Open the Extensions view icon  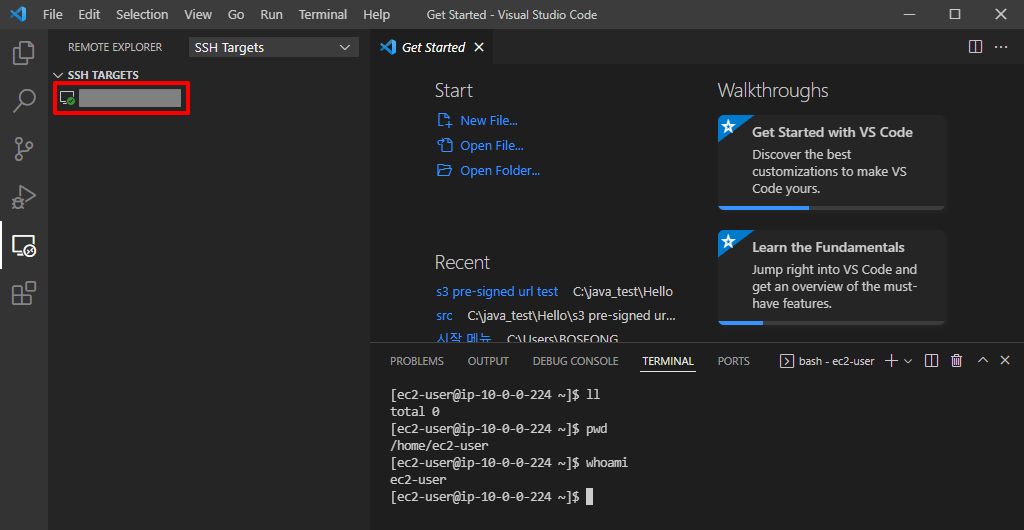point(24,294)
